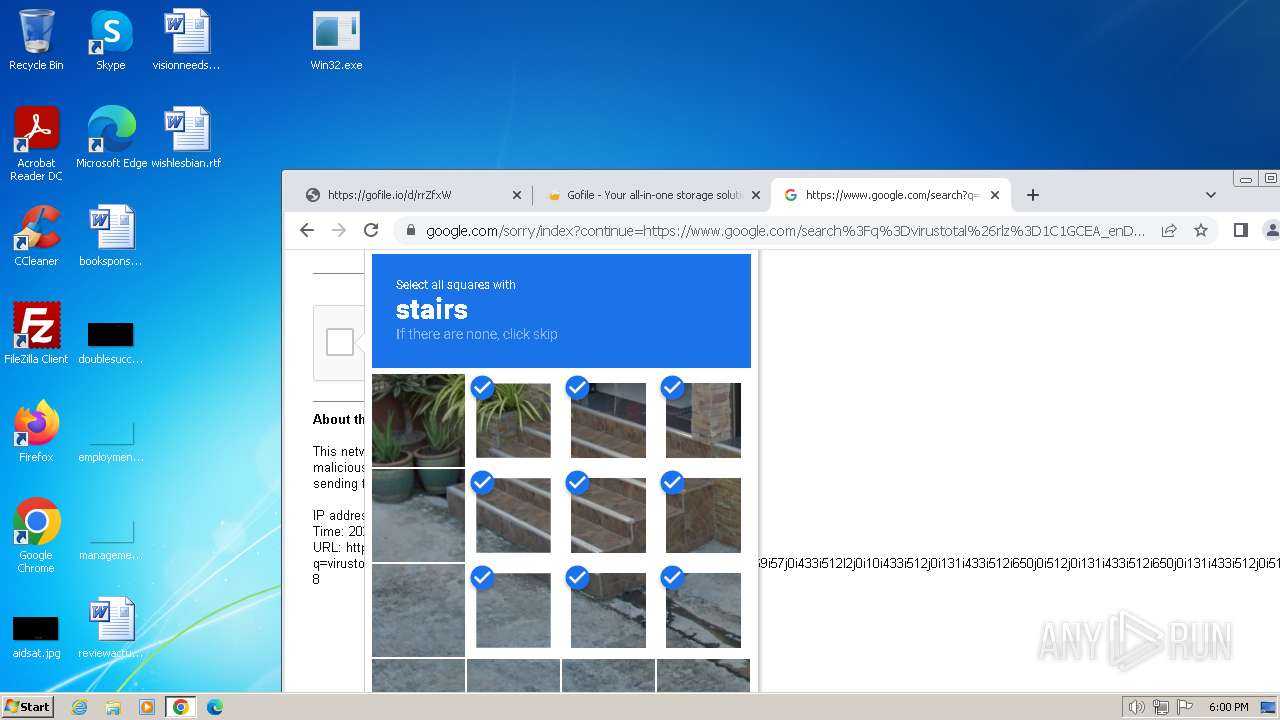Open Chrome's side panel icon
Viewport: 1280px width, 720px height.
[x=1241, y=230]
